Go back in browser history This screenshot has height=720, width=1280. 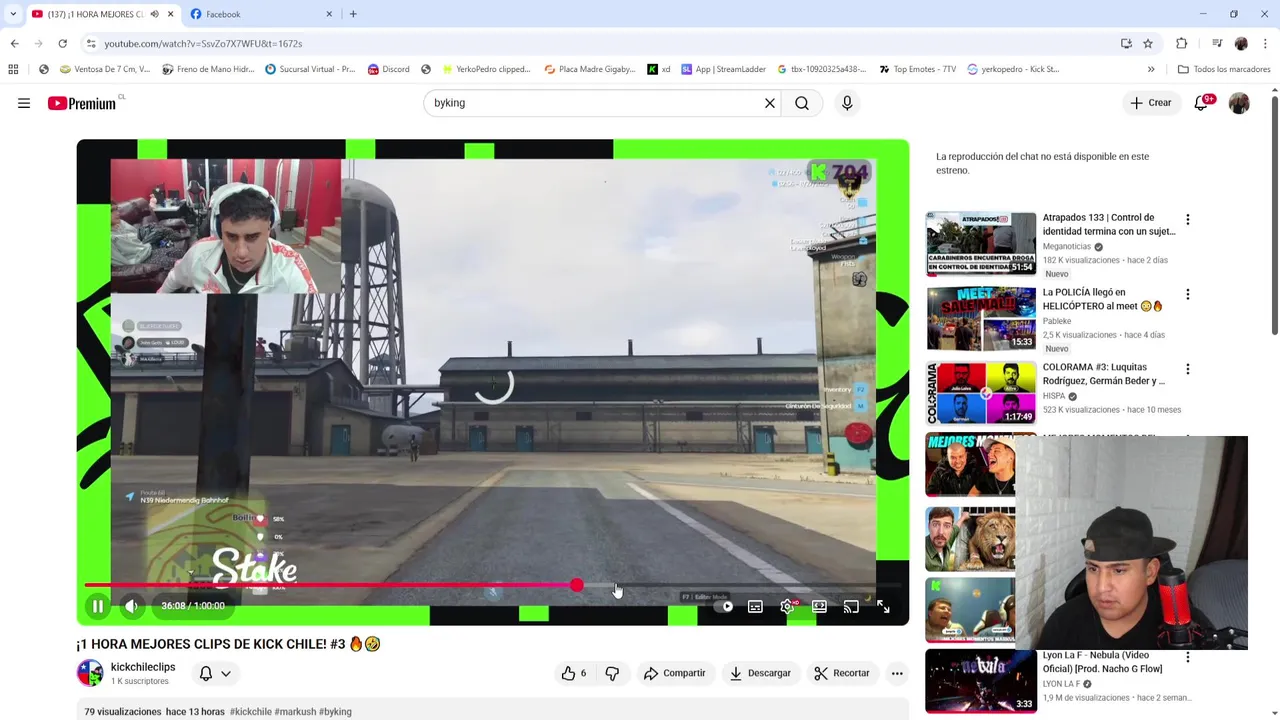pyautogui.click(x=14, y=43)
